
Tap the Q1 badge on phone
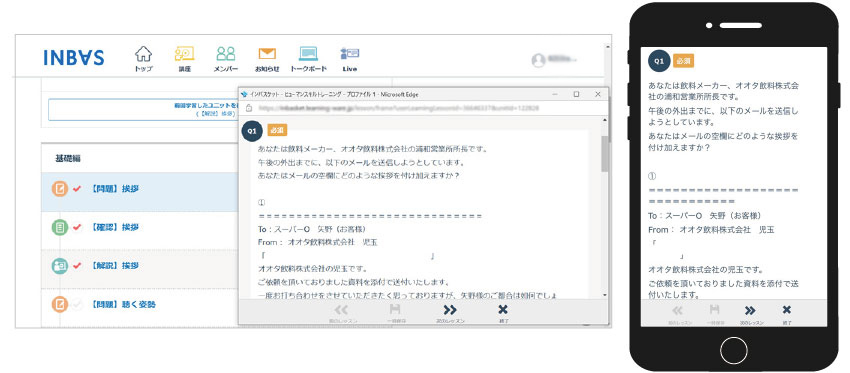click(x=658, y=61)
